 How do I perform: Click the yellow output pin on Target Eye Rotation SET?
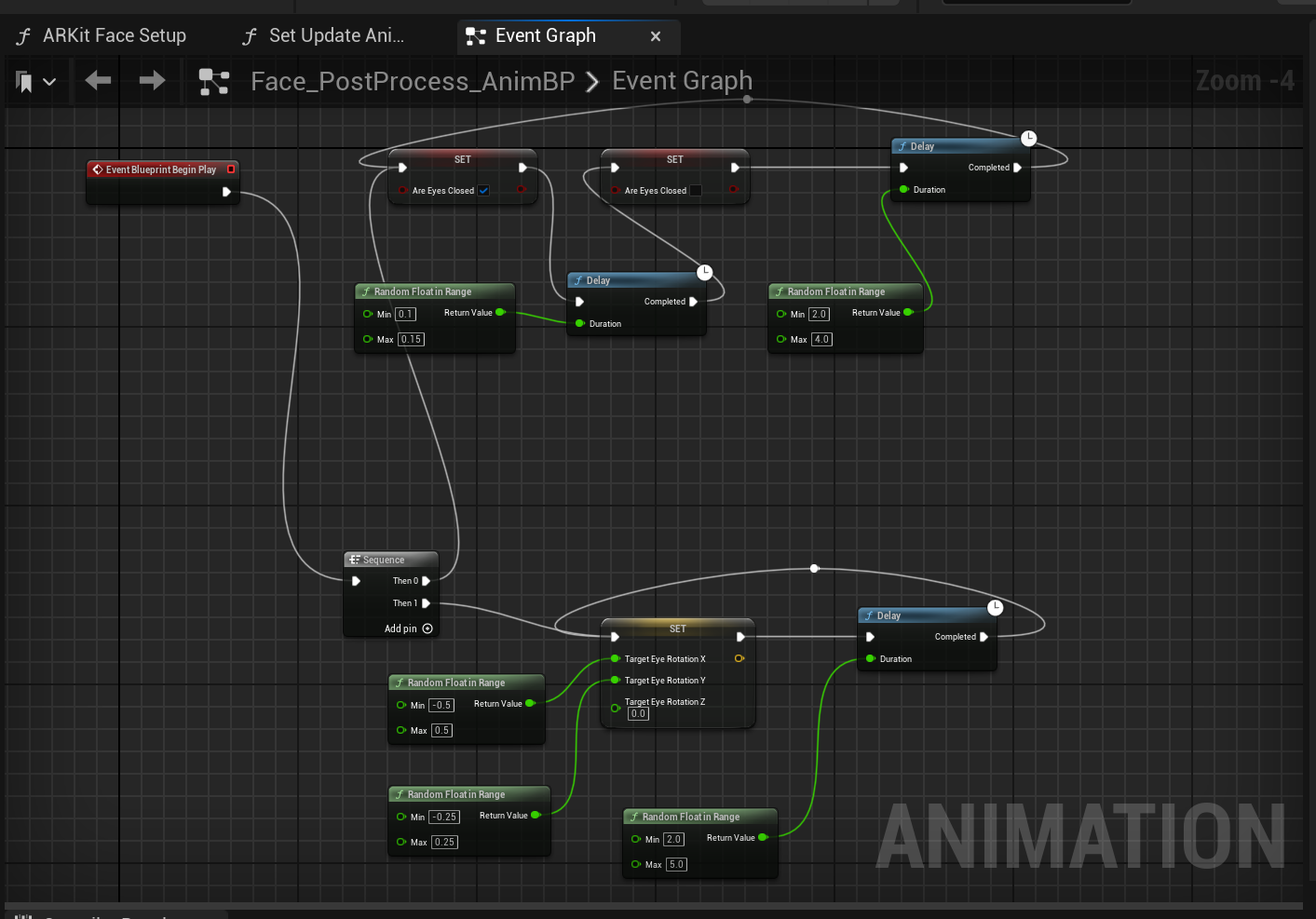click(x=739, y=659)
